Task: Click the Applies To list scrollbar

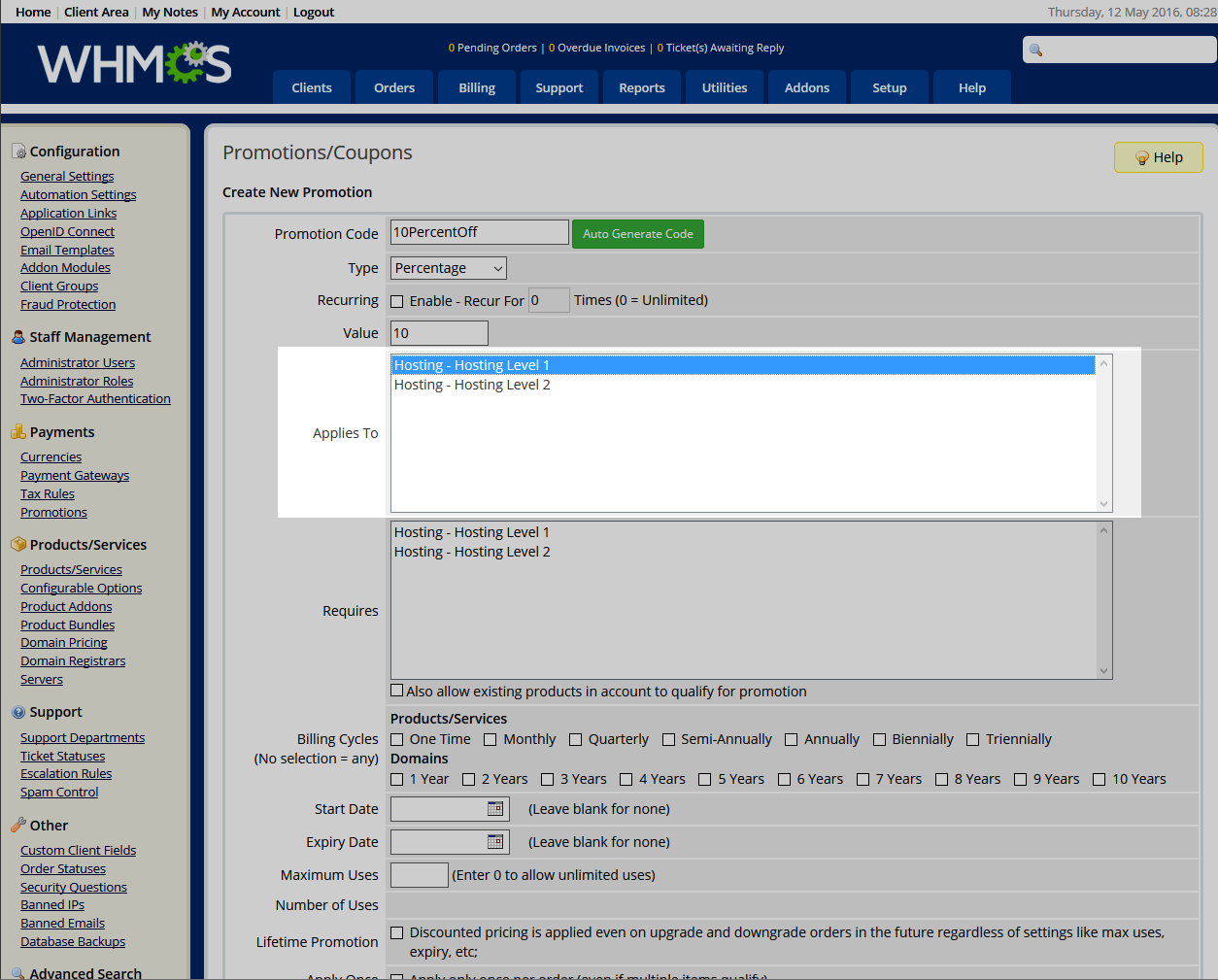Action: coord(1103,433)
